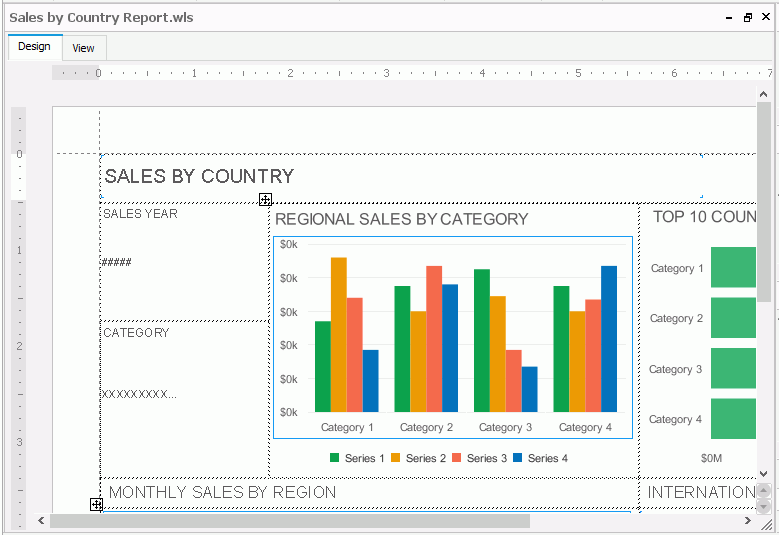Go to next page using round down button
Viewport: 779px width, 535px height.
pos(764,505)
